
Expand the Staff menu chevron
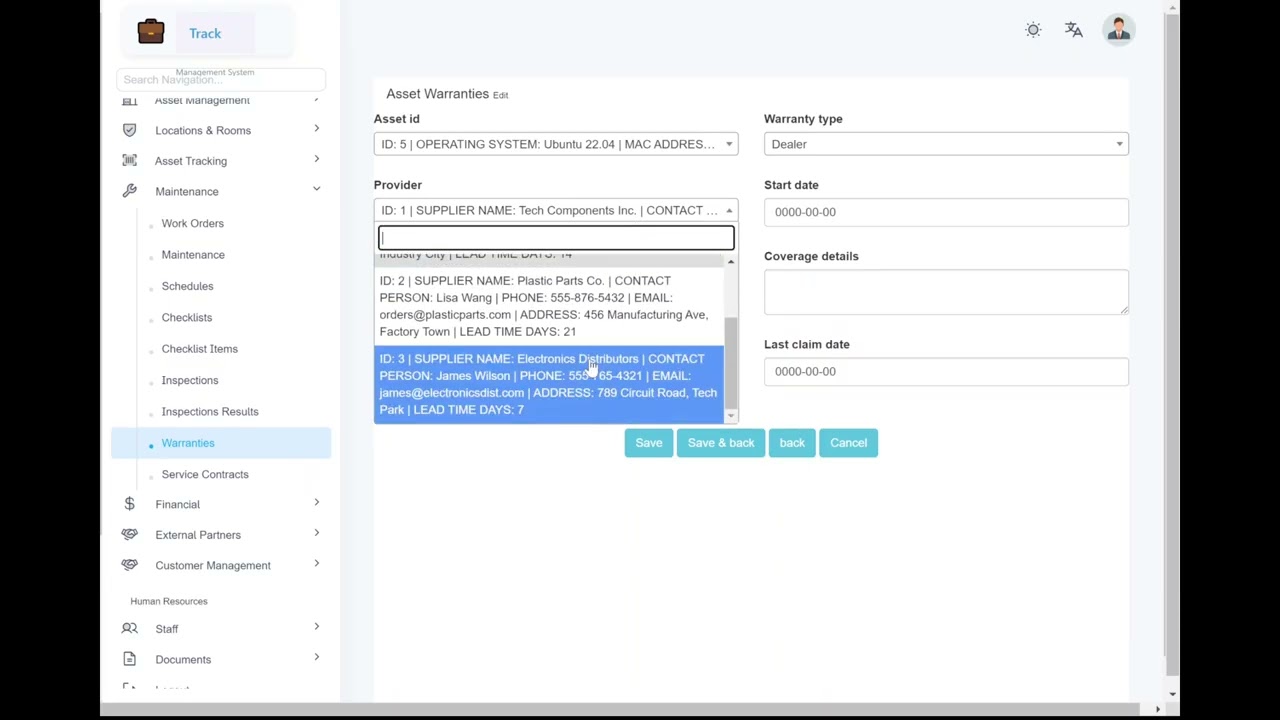click(316, 627)
